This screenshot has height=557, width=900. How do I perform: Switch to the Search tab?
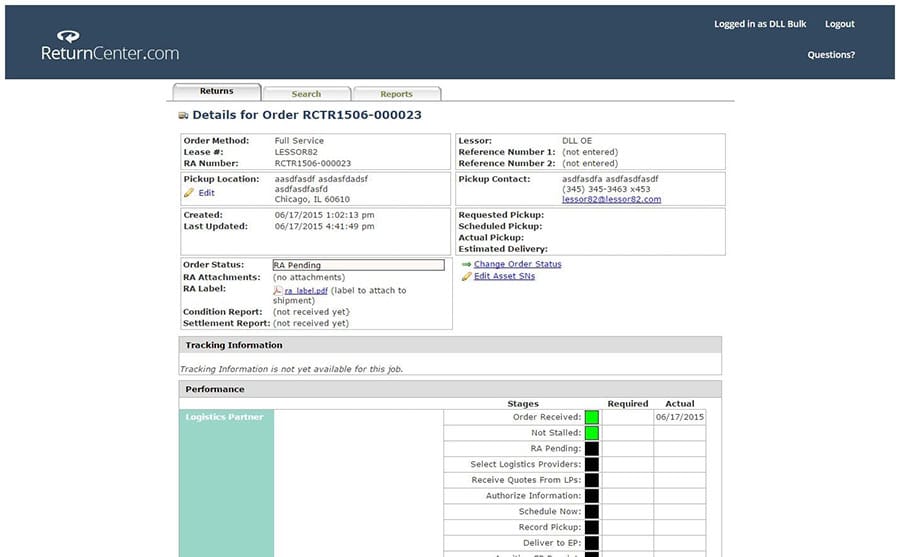306,94
